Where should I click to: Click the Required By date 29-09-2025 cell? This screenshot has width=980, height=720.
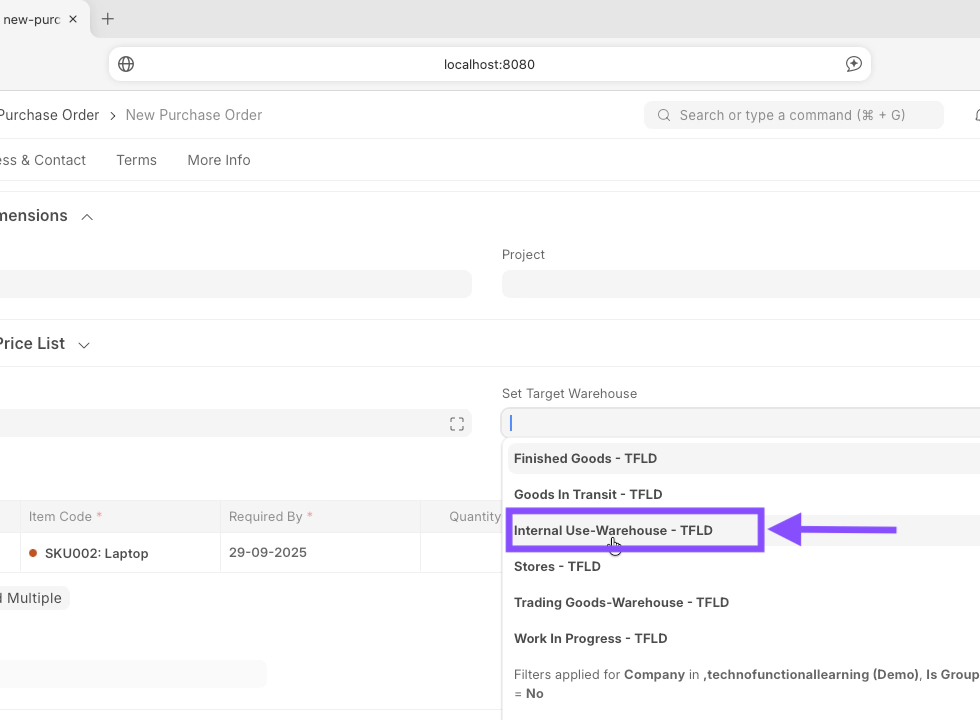[268, 553]
